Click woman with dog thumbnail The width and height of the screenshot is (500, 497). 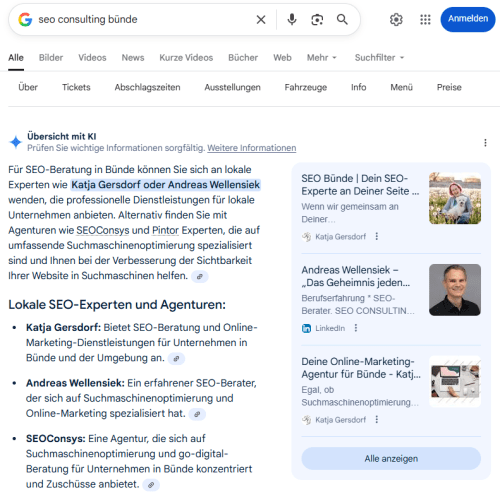[x=455, y=198]
